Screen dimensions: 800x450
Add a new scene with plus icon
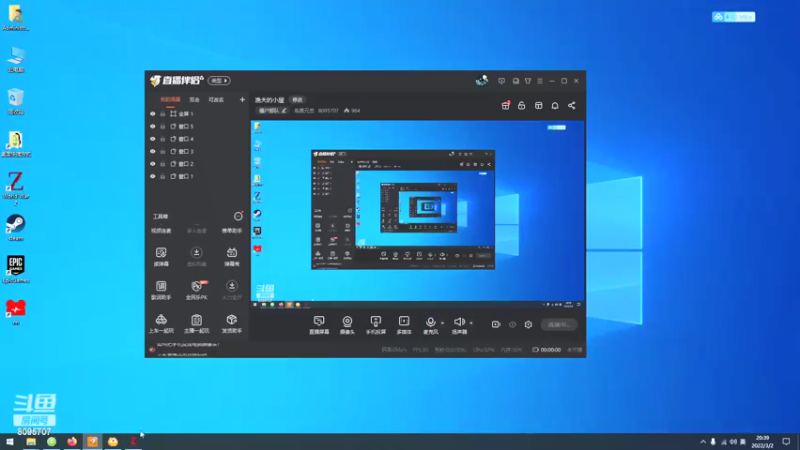tap(242, 99)
